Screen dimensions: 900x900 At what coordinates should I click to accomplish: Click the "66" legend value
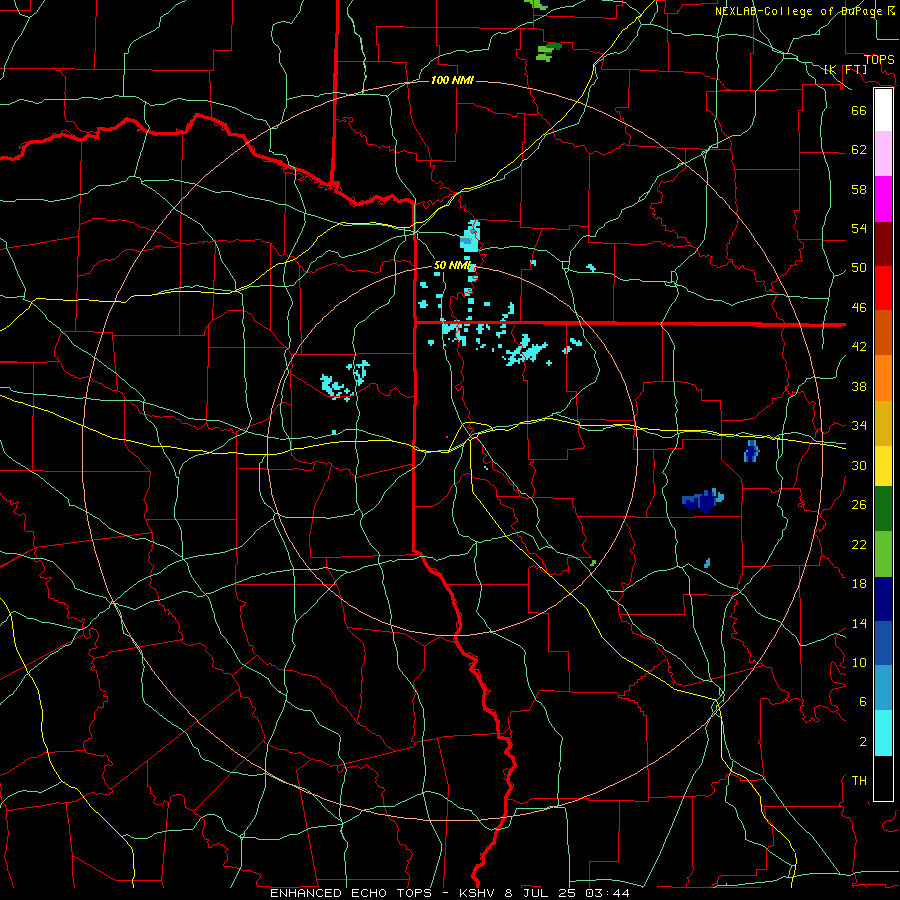click(x=859, y=111)
